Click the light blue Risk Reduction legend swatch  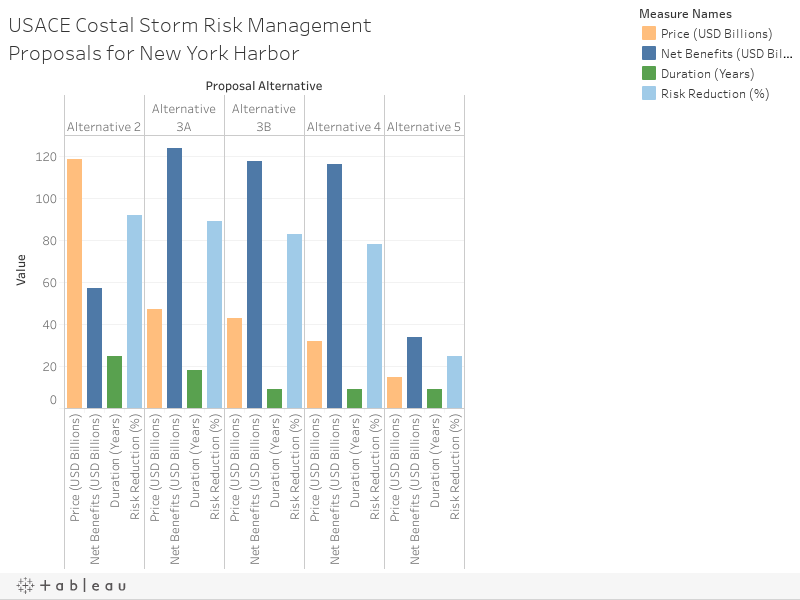pos(647,94)
